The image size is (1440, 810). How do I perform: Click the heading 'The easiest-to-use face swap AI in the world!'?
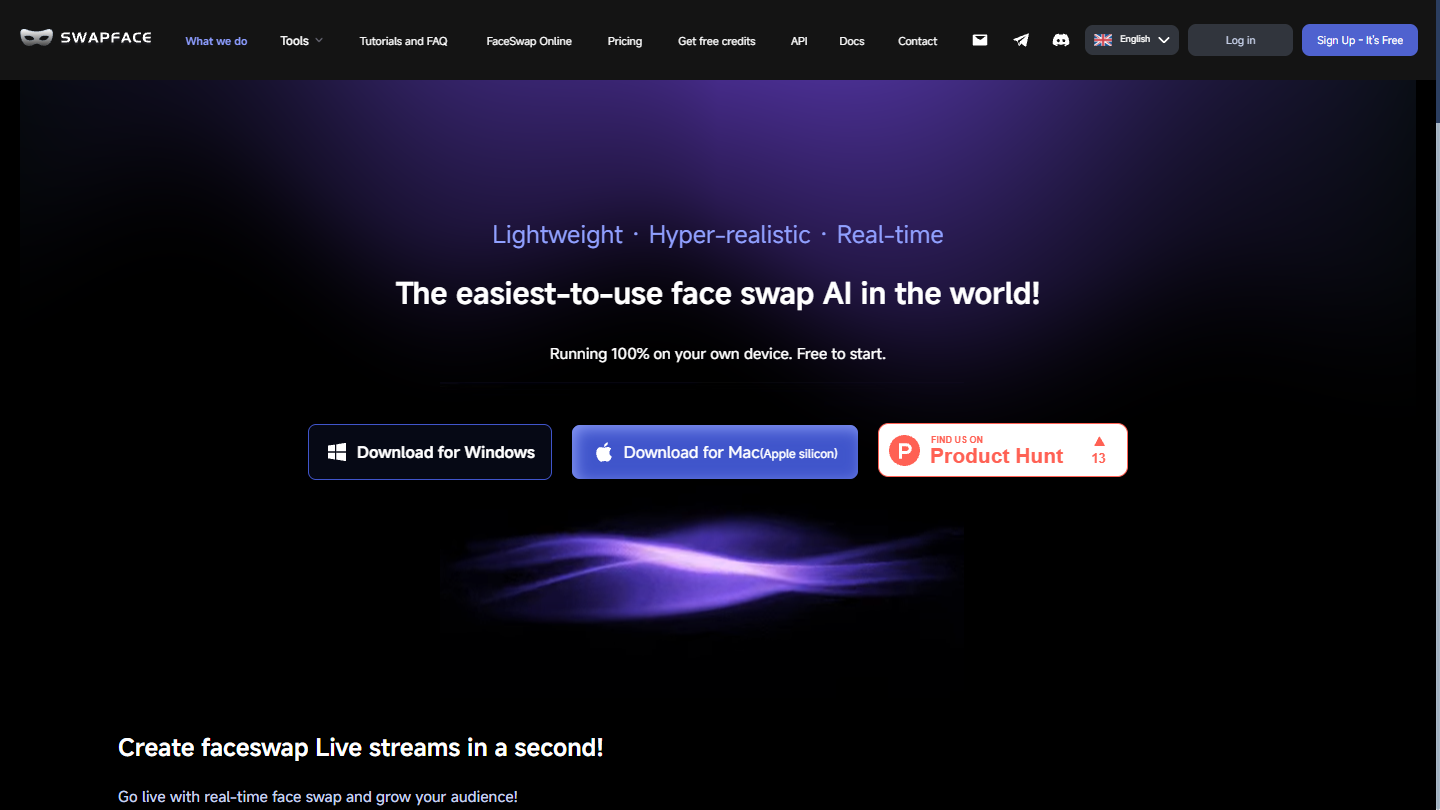[718, 294]
